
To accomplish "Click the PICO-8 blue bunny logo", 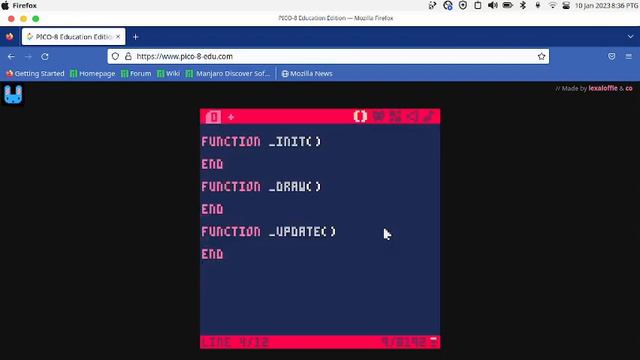I will 13,94.
